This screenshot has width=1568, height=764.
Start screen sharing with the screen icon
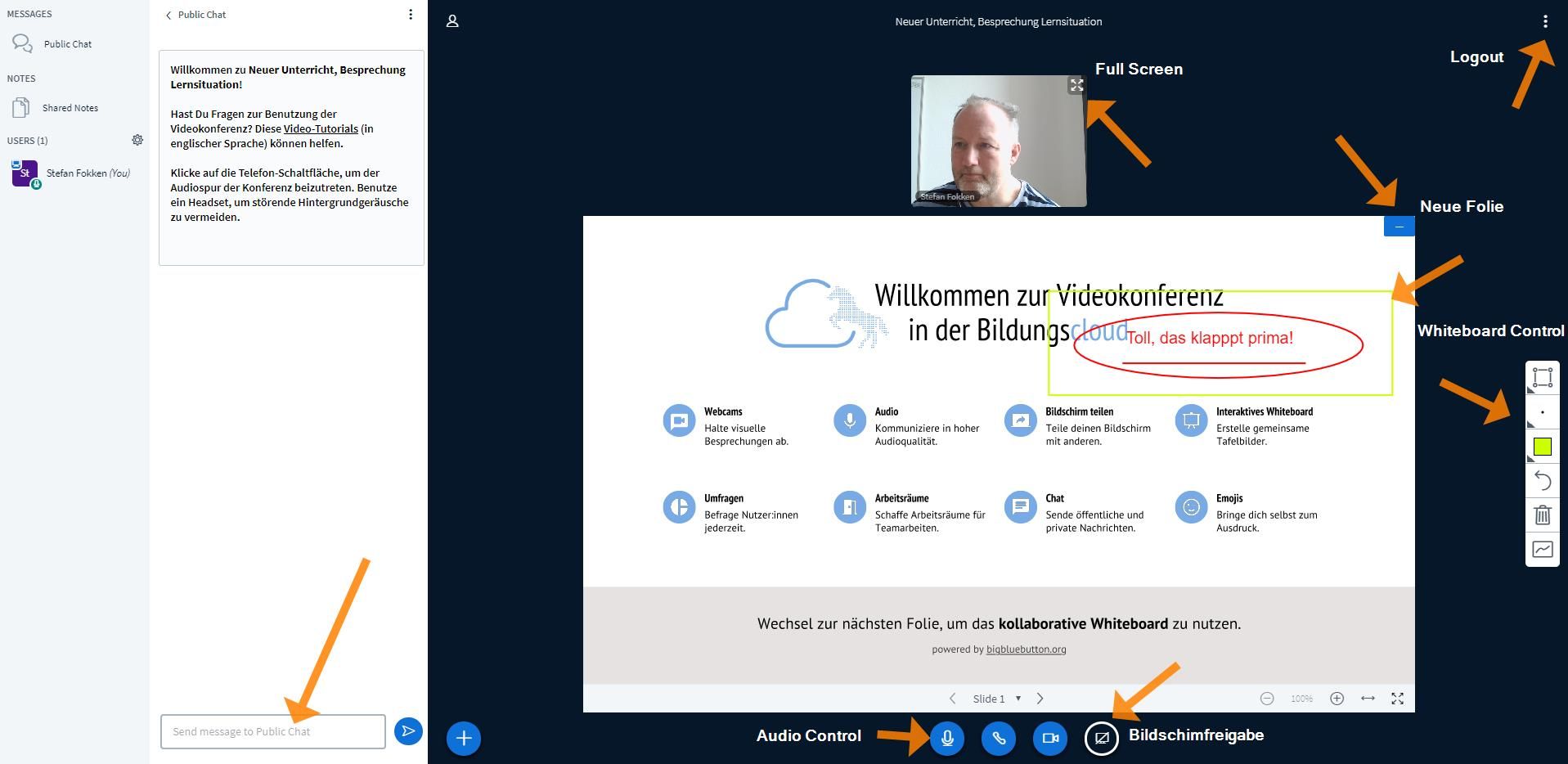[1101, 739]
